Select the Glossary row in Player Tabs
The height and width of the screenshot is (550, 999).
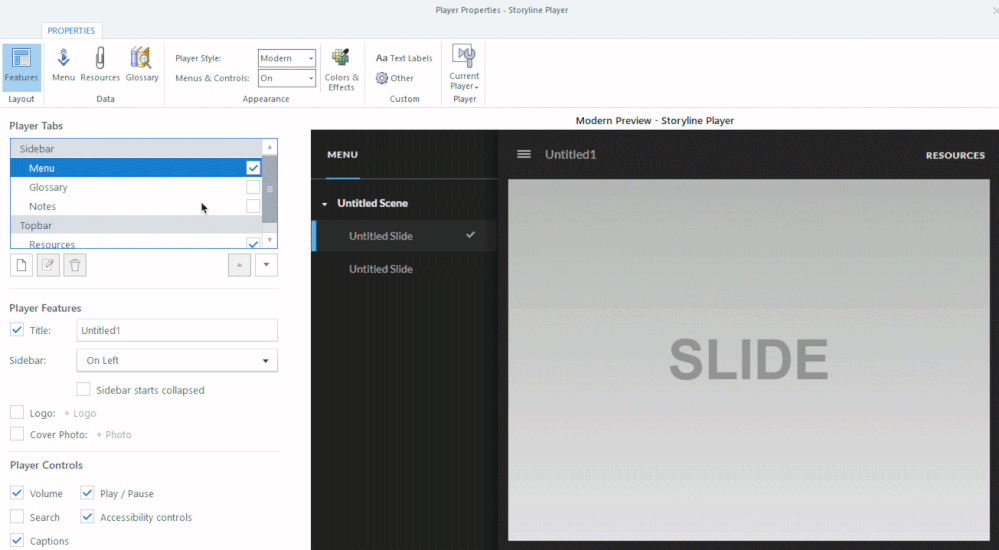point(136,187)
